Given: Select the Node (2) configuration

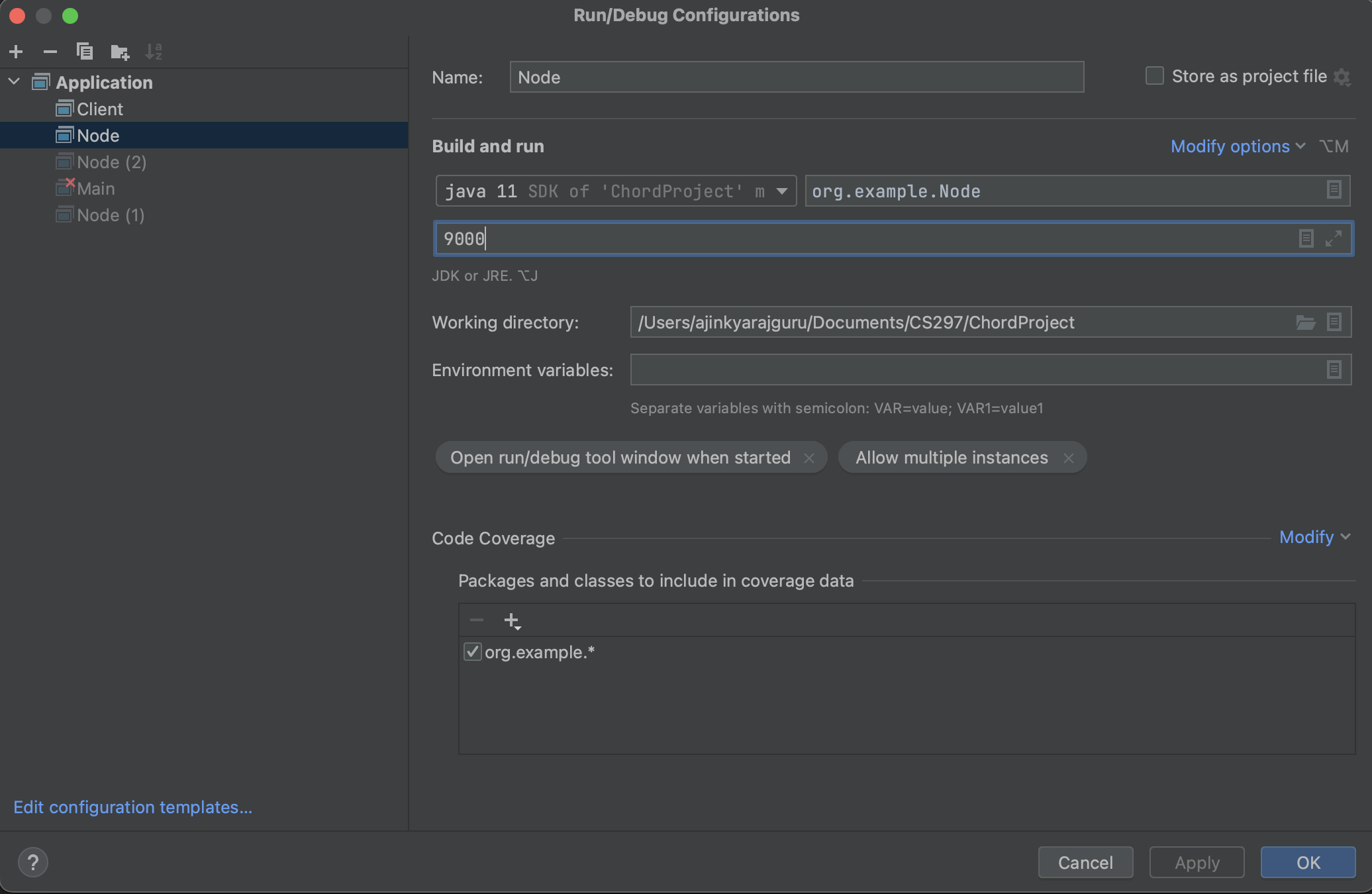Looking at the screenshot, I should click(111, 162).
